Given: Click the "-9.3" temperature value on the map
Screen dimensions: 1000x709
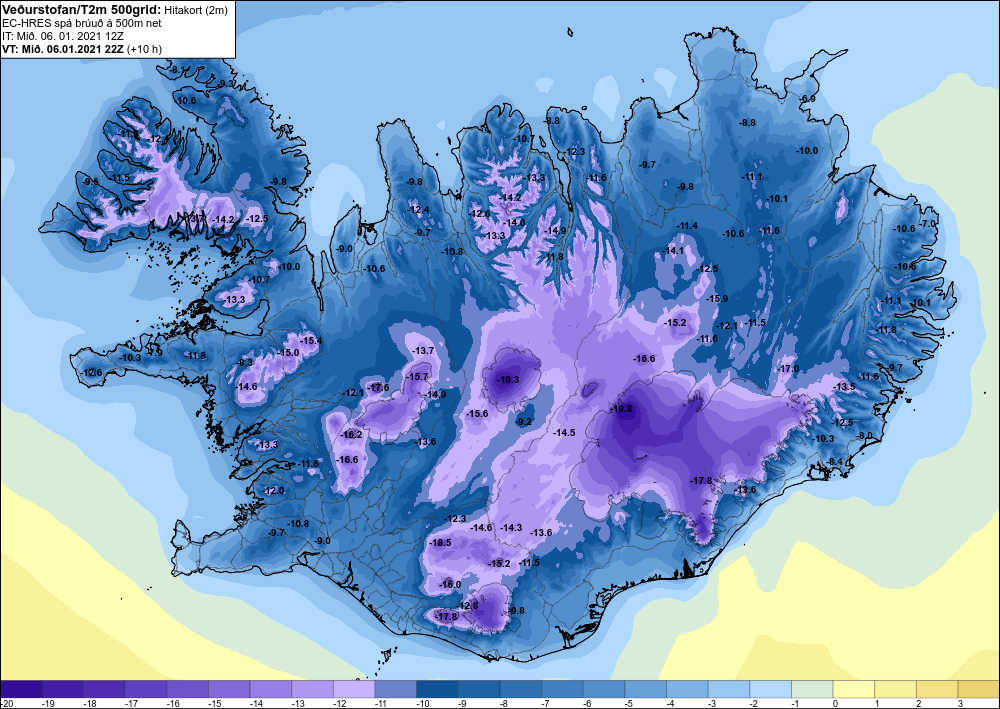Looking at the screenshot, I should coord(226,84).
